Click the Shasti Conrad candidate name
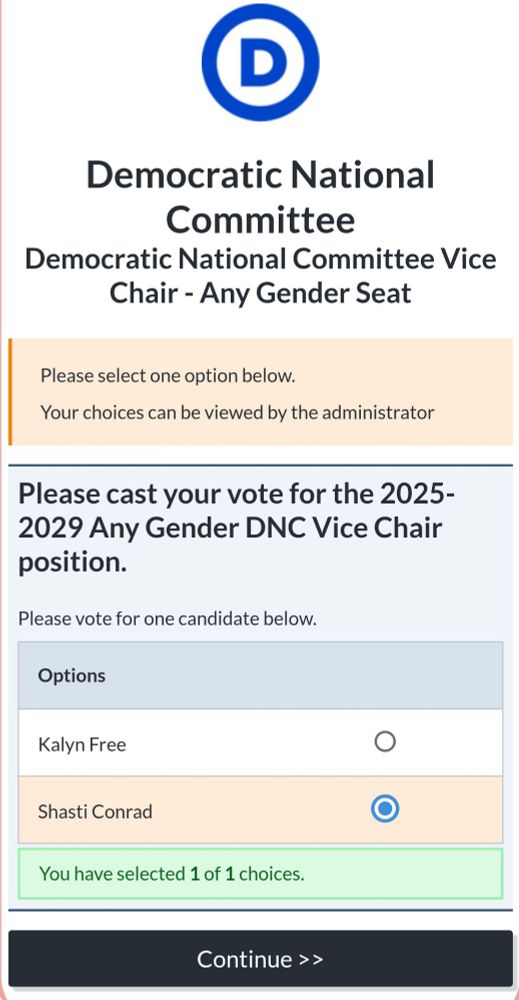This screenshot has width=519, height=1000. pos(95,811)
